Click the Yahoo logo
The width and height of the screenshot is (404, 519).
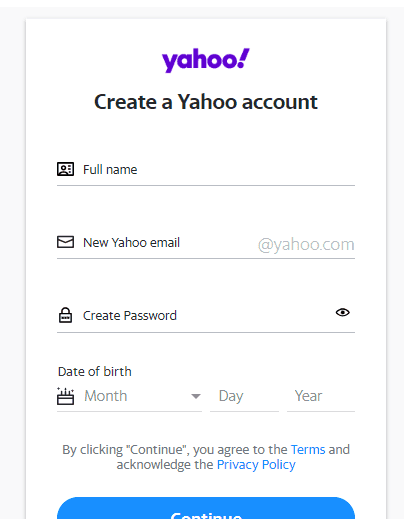(x=206, y=60)
